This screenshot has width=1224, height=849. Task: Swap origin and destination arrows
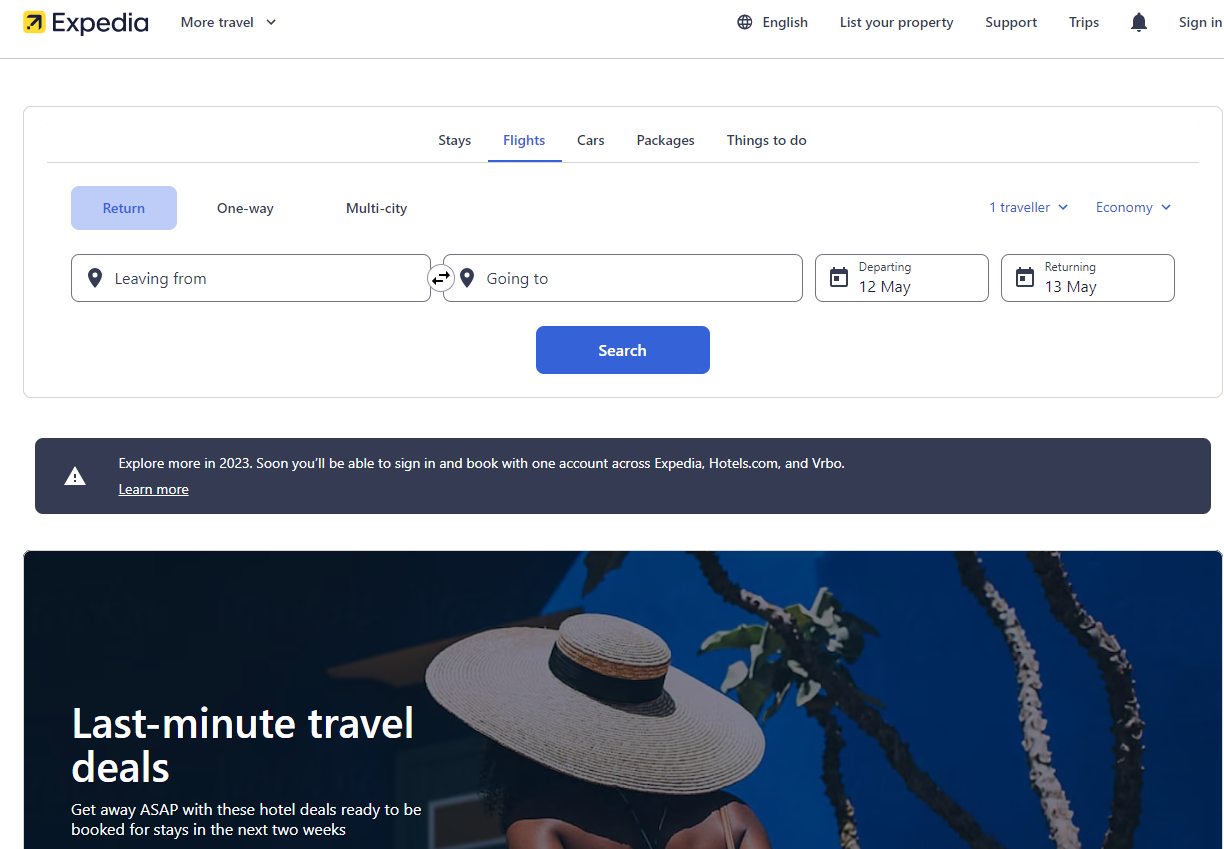coord(441,278)
